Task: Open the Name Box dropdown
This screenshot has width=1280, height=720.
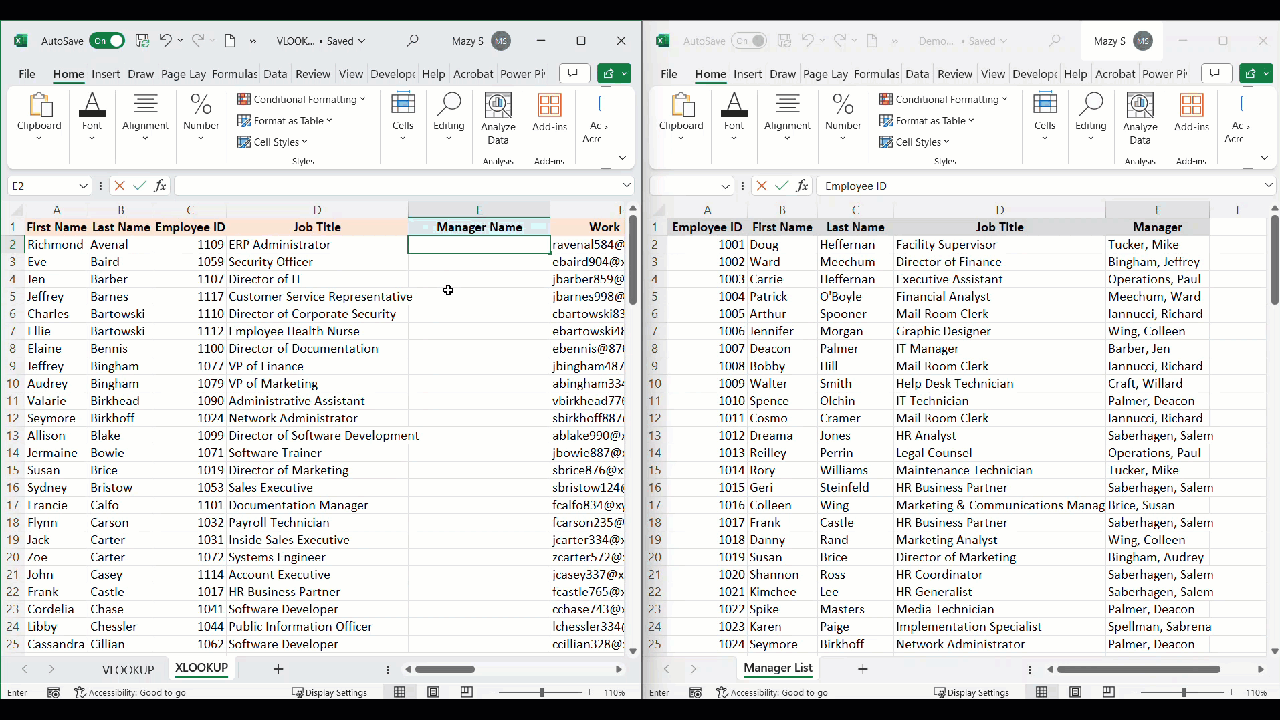Action: coord(85,185)
